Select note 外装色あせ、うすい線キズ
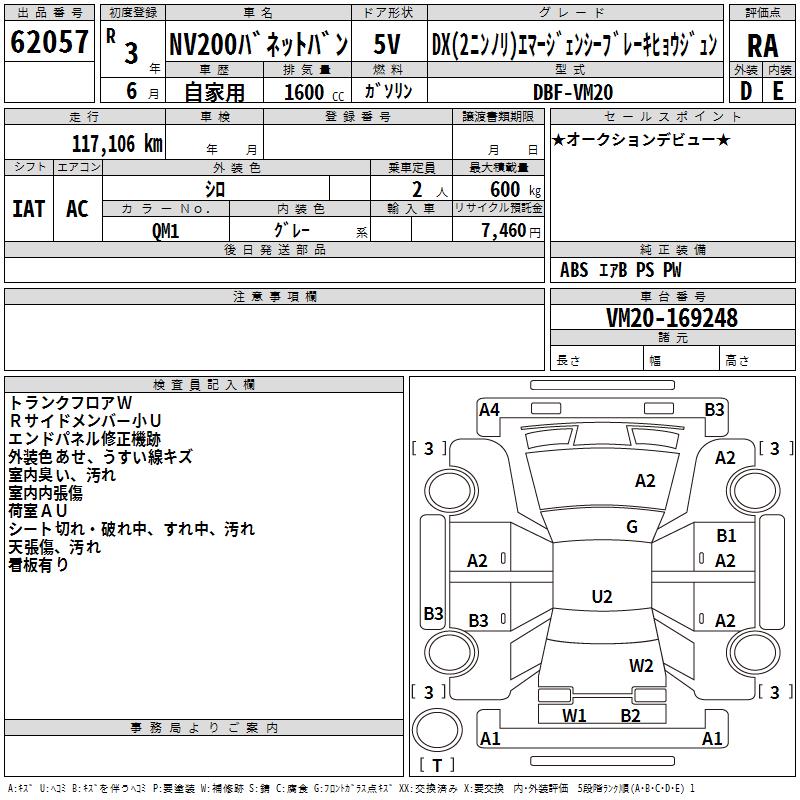 (x=101, y=457)
